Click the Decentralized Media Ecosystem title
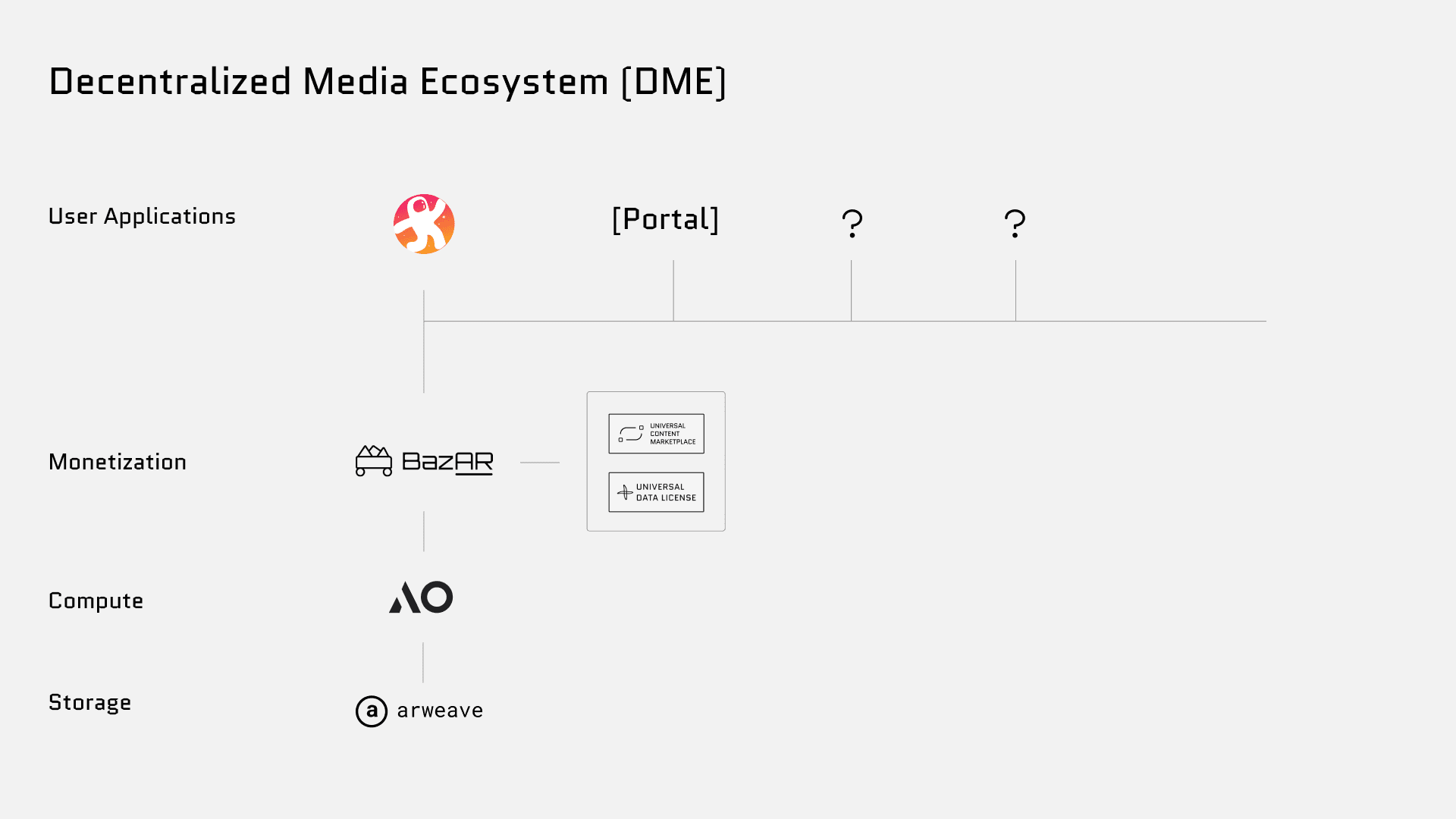1456x819 pixels. (388, 82)
